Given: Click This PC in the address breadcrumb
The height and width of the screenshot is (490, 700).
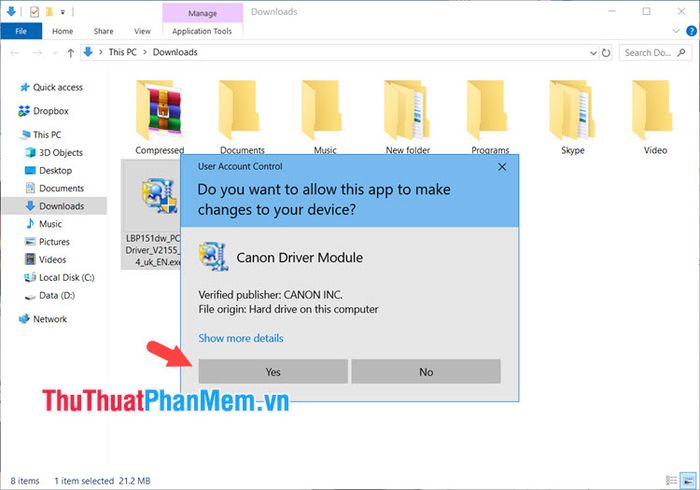Looking at the screenshot, I should click(123, 52).
